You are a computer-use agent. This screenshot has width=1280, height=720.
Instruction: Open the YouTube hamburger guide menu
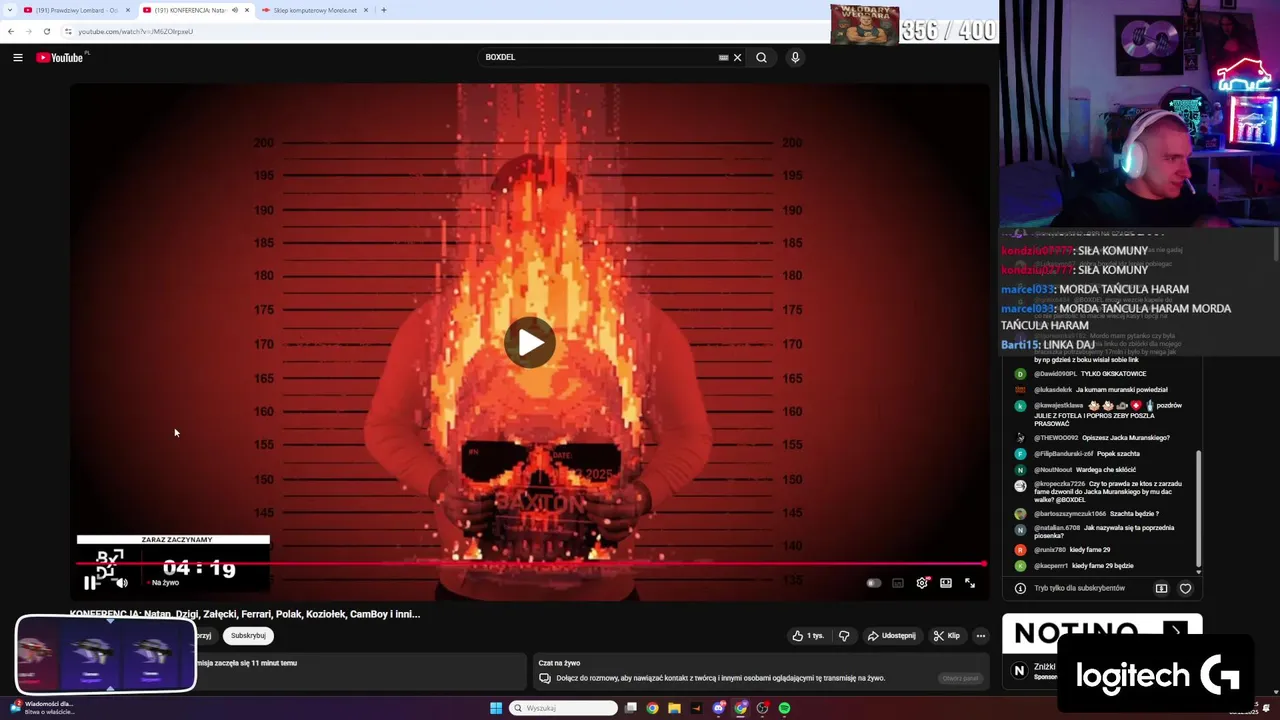point(17,57)
